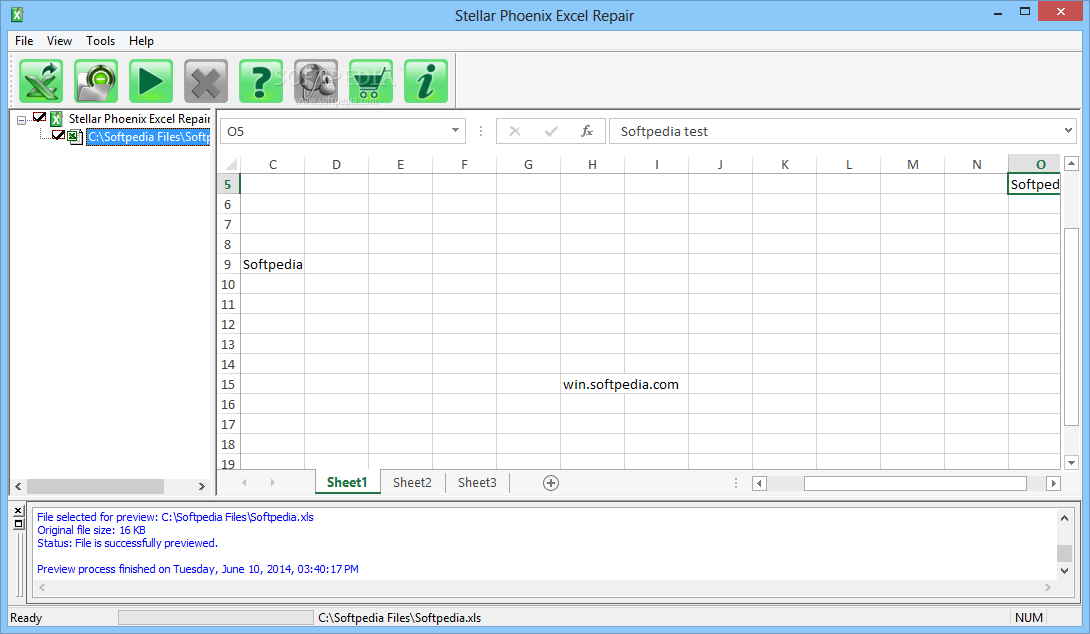The width and height of the screenshot is (1090, 634).
Task: Switch to the Sheet2 tab
Action: pos(412,482)
